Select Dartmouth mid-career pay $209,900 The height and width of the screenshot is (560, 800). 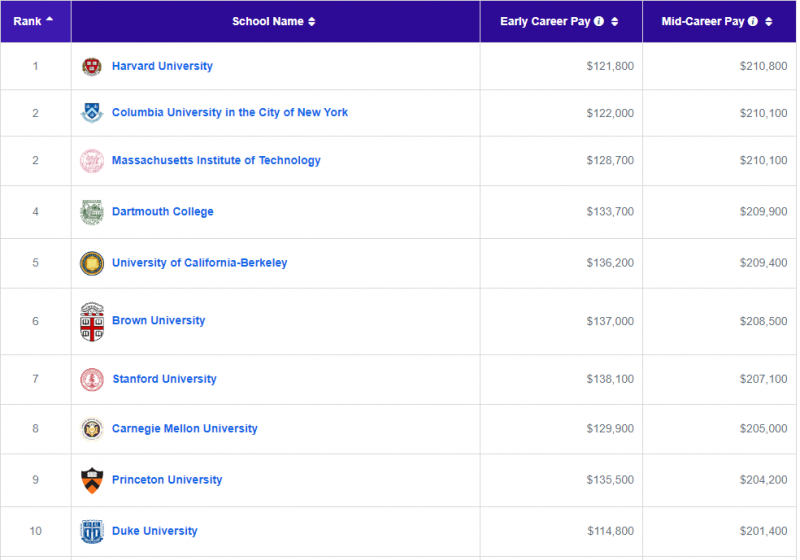pyautogui.click(x=763, y=212)
